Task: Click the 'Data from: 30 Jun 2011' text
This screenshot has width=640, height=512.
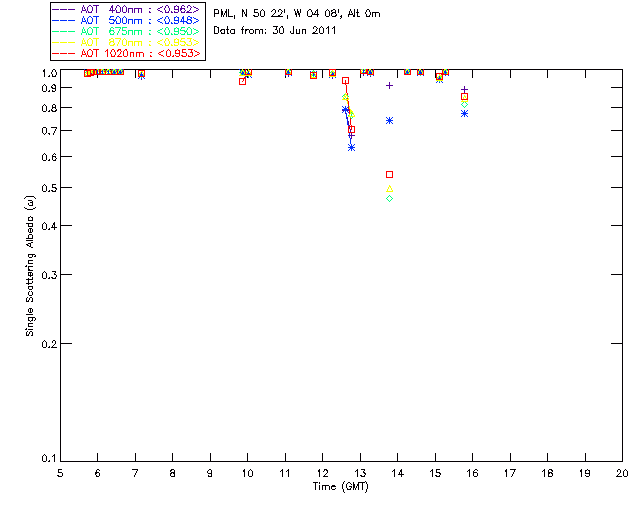Action: [275, 31]
